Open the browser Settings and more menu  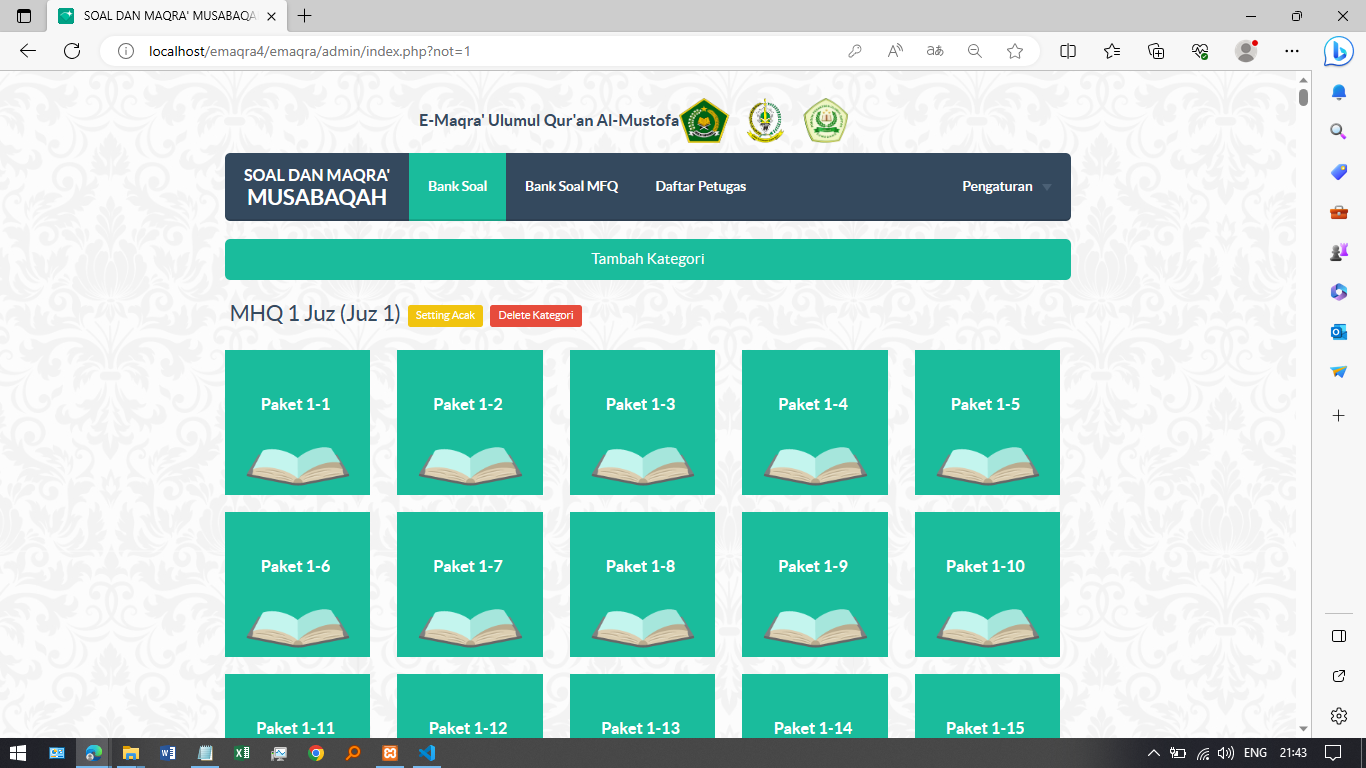pyautogui.click(x=1292, y=51)
